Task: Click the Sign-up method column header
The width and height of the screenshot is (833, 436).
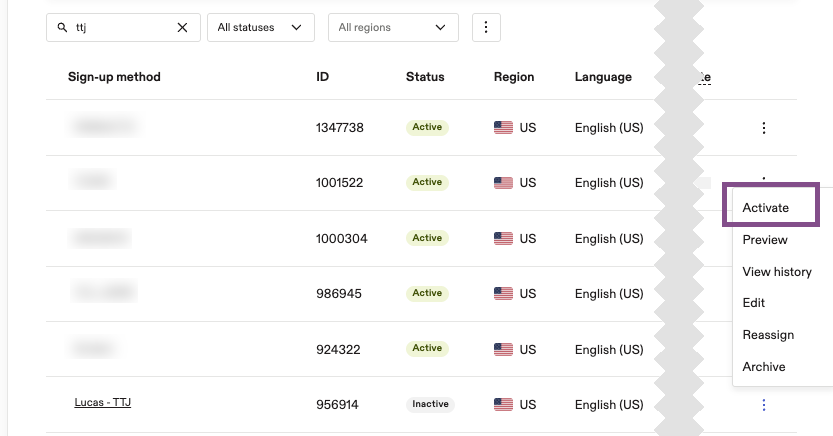Action: coord(114,77)
